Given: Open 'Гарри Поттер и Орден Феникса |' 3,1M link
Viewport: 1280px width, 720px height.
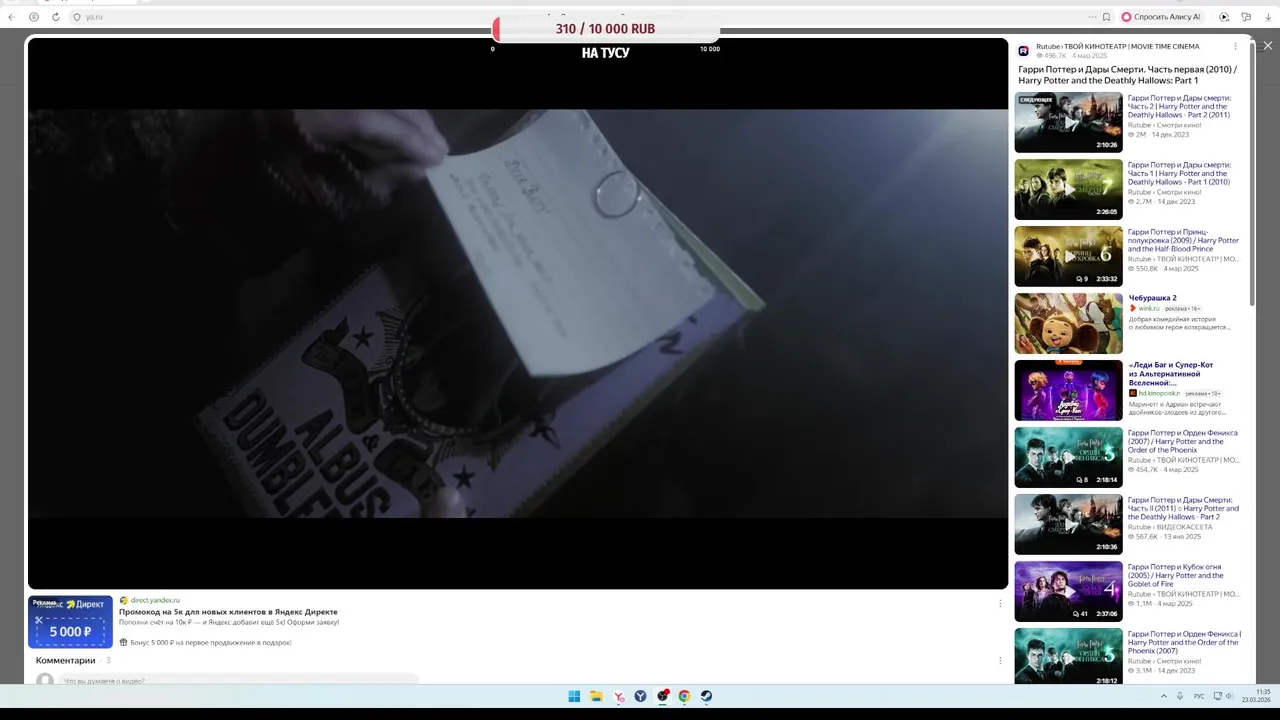Looking at the screenshot, I should (1184, 642).
